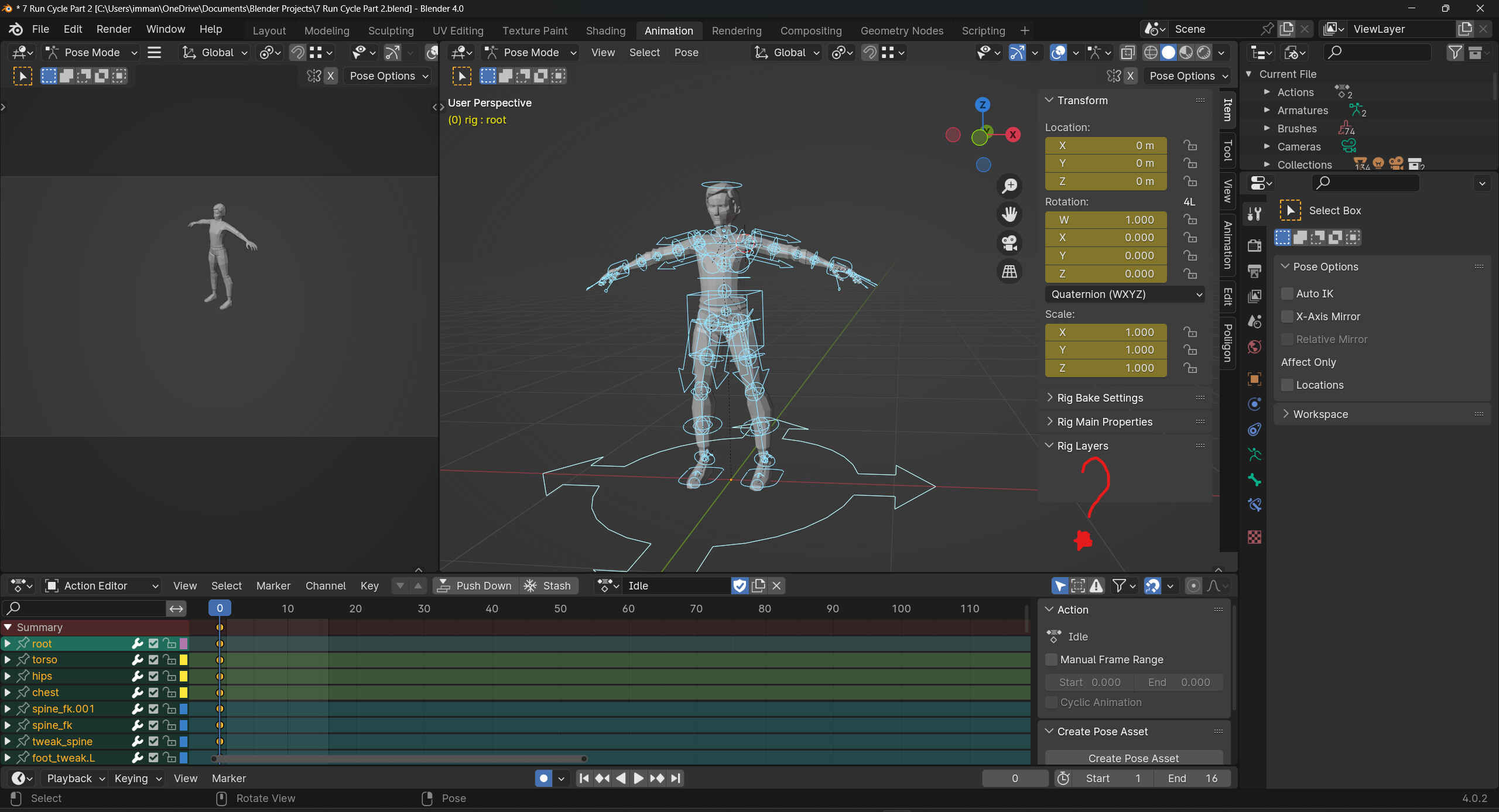Screen dimensions: 1499x812
Task: Expand the torso channel in action editor
Action: (x=7, y=660)
